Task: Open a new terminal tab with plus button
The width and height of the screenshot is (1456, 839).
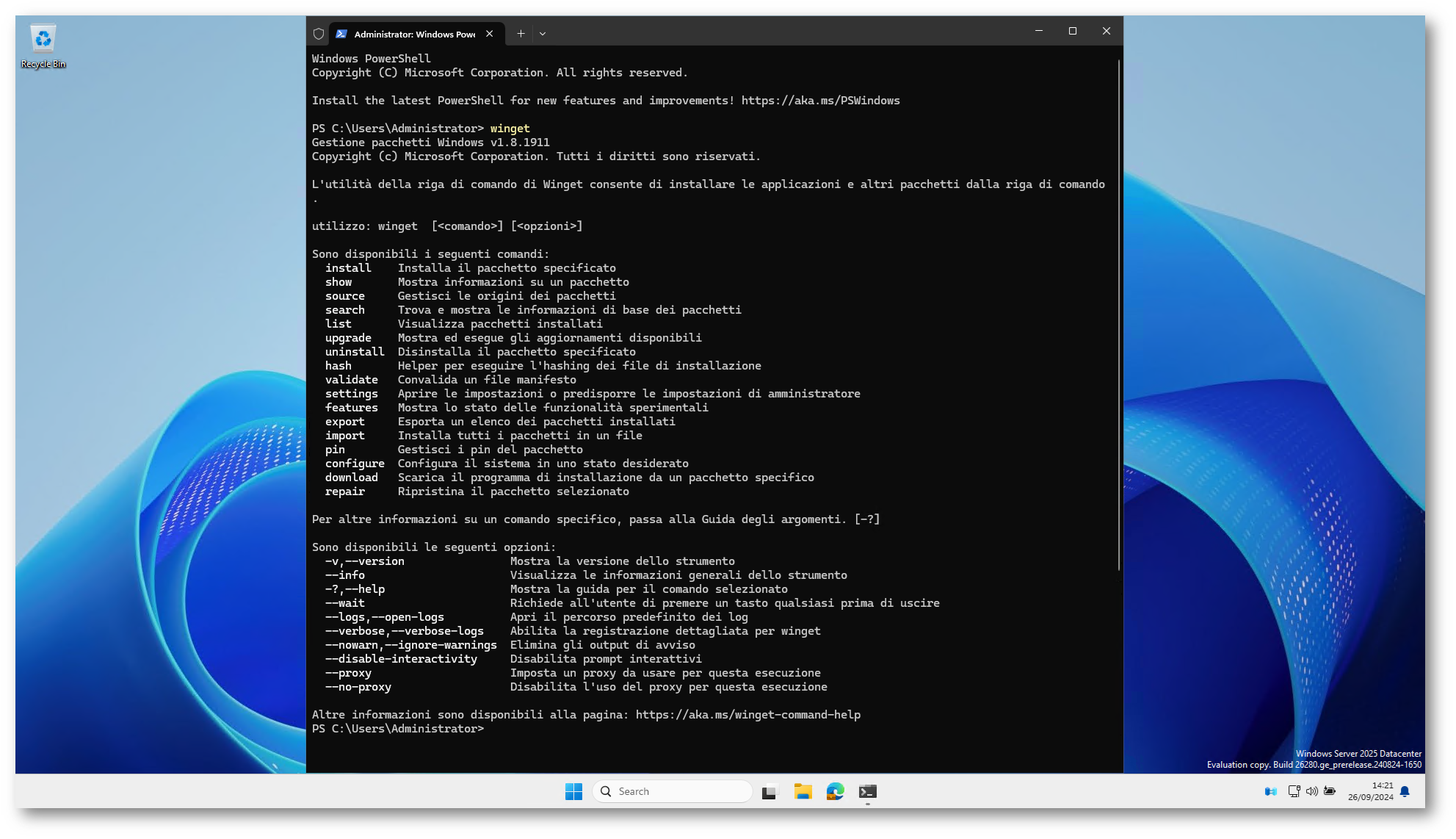Action: 521,34
